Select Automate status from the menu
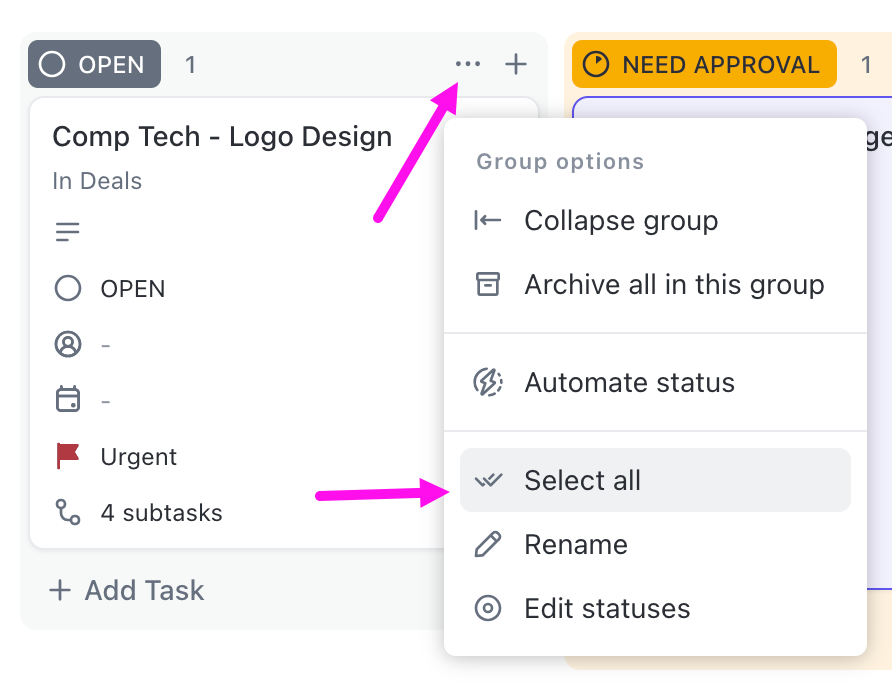This screenshot has width=892, height=682. click(x=629, y=382)
